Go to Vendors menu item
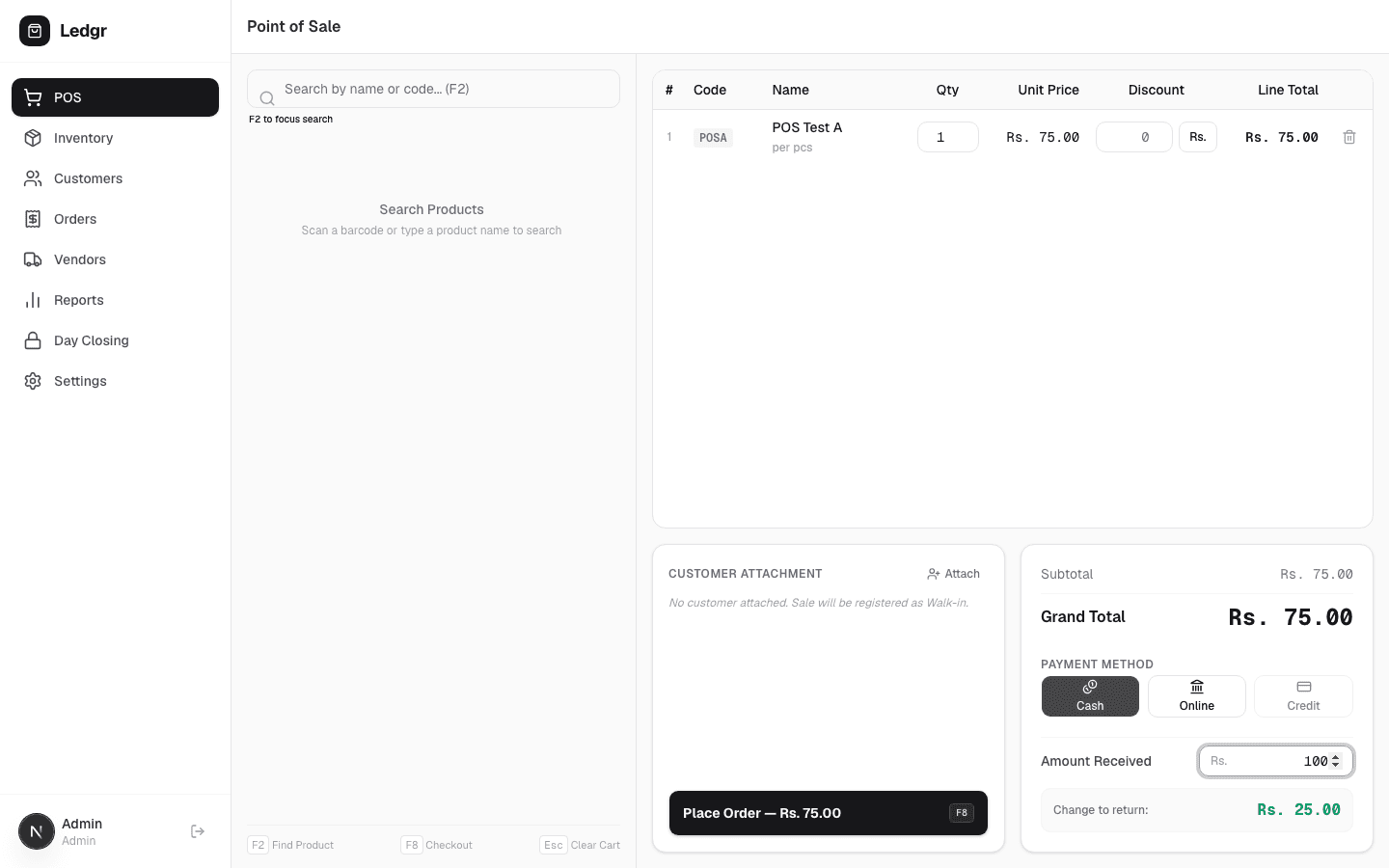This screenshot has width=1389, height=868. coord(115,259)
